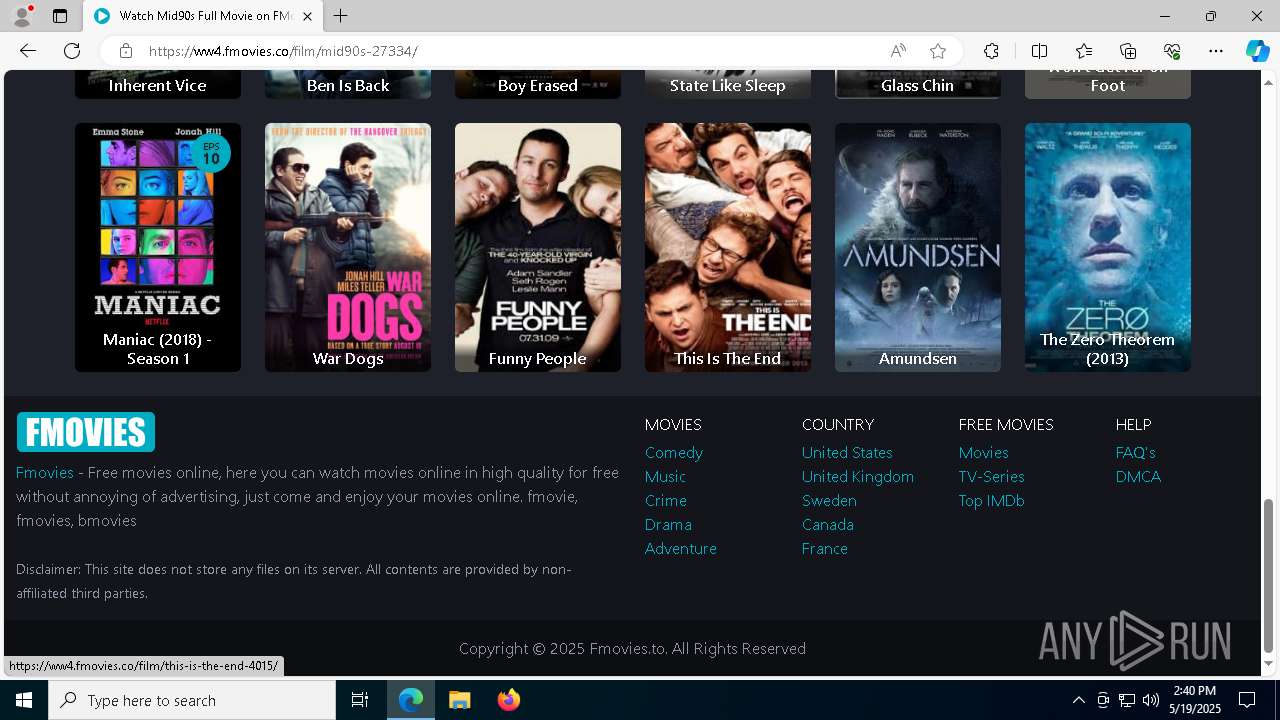Browse the Music genre link
This screenshot has height=720, width=1280.
pos(665,476)
